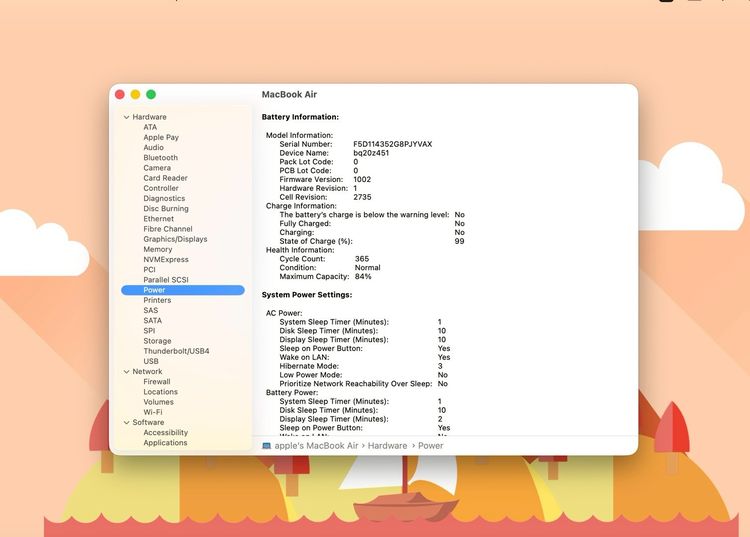Click Hardware in the bottom path bar
Image resolution: width=750 pixels, height=537 pixels.
coord(387,446)
